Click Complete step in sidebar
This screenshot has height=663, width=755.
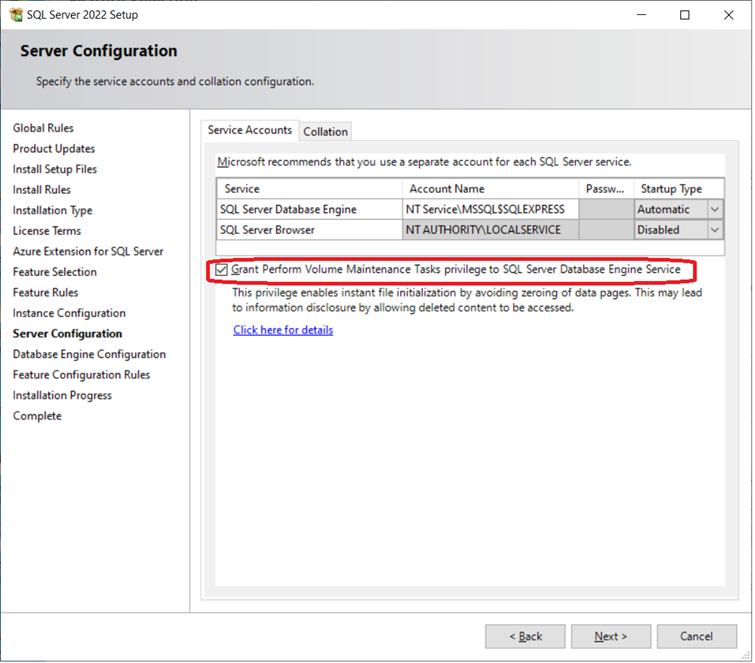tap(38, 416)
